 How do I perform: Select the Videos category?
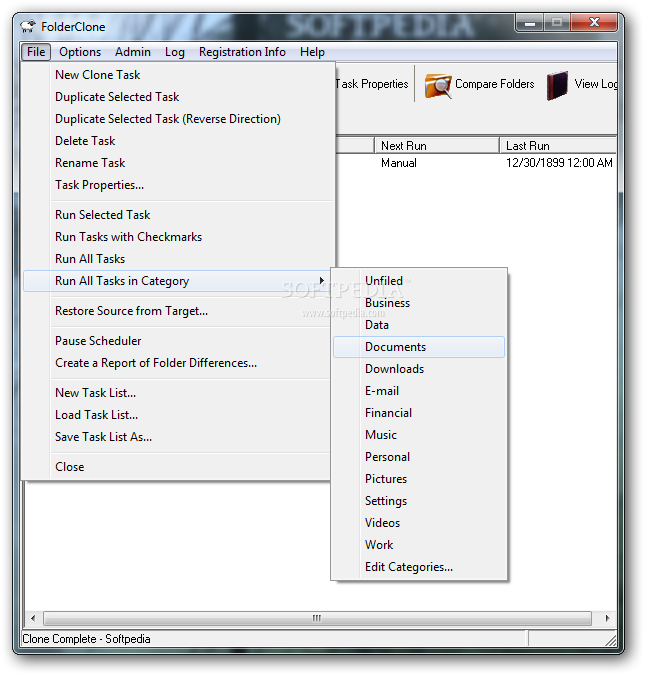coord(419,523)
